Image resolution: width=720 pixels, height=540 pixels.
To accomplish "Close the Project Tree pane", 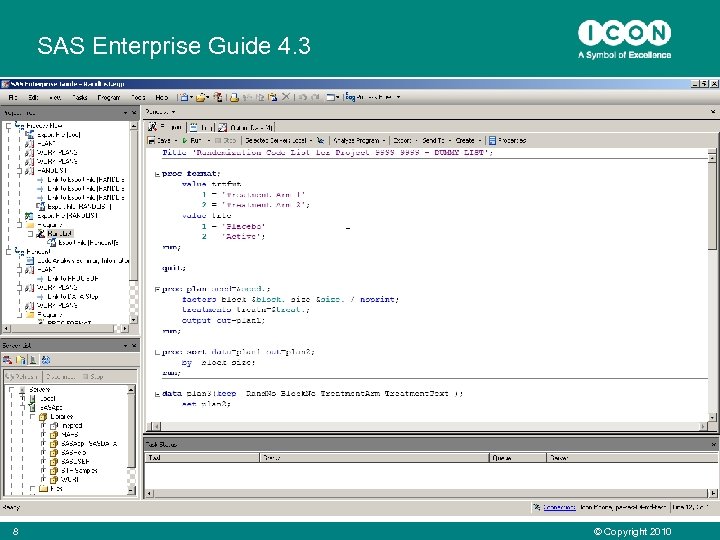I will 134,112.
